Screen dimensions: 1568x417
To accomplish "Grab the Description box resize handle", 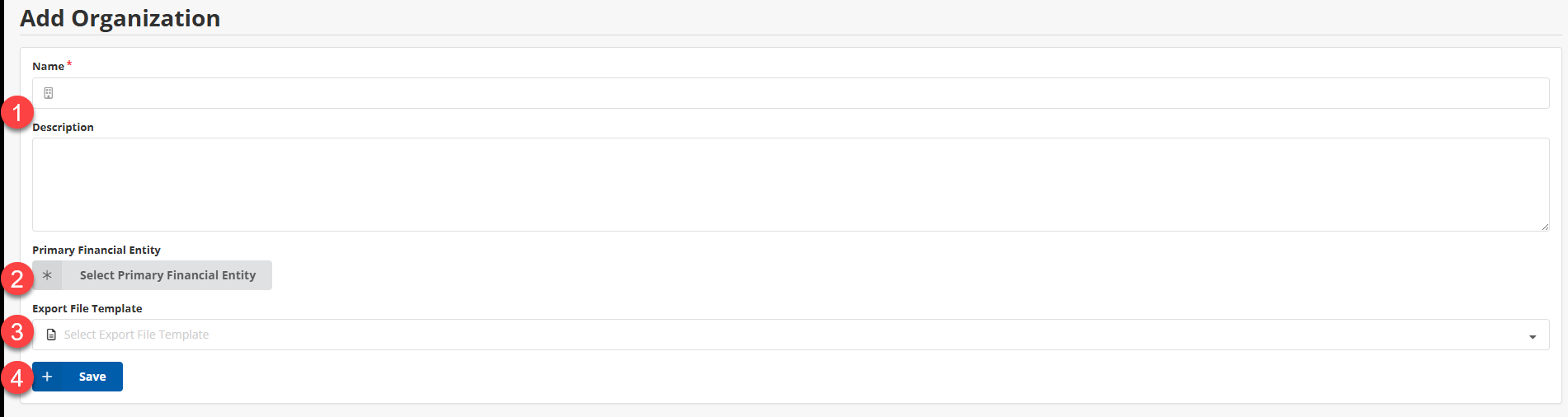I will tap(1545, 227).
